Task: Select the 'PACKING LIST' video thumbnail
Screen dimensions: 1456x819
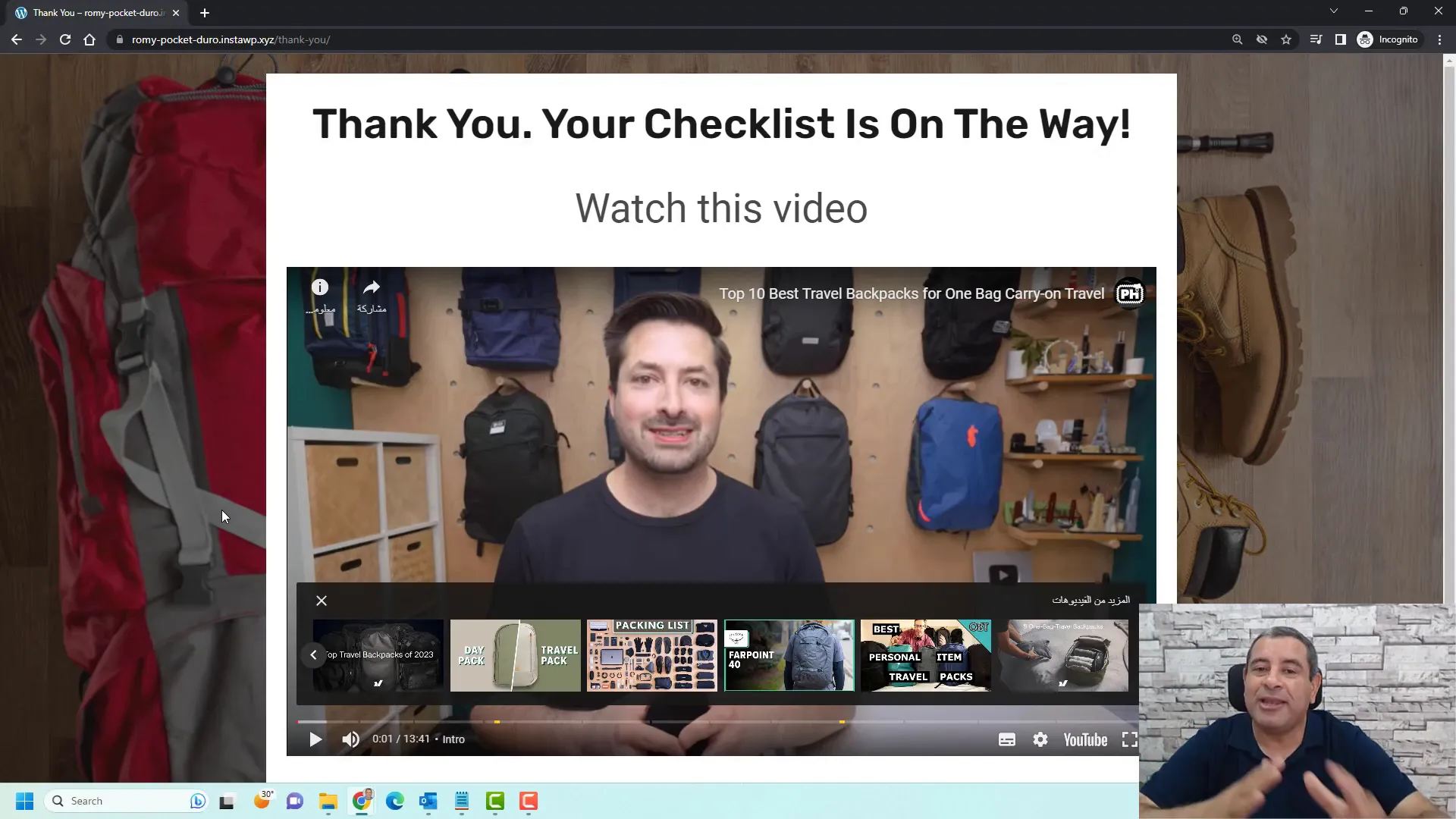Action: (652, 655)
